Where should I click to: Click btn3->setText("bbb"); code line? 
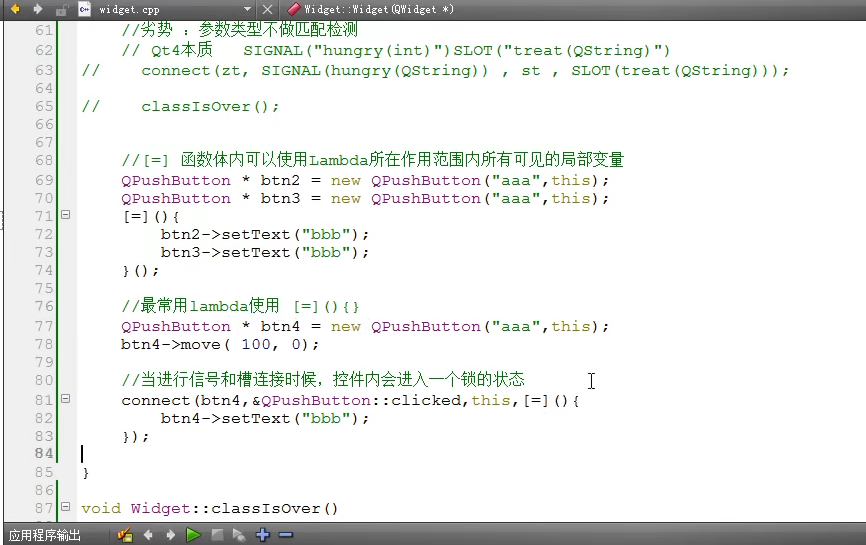point(265,252)
